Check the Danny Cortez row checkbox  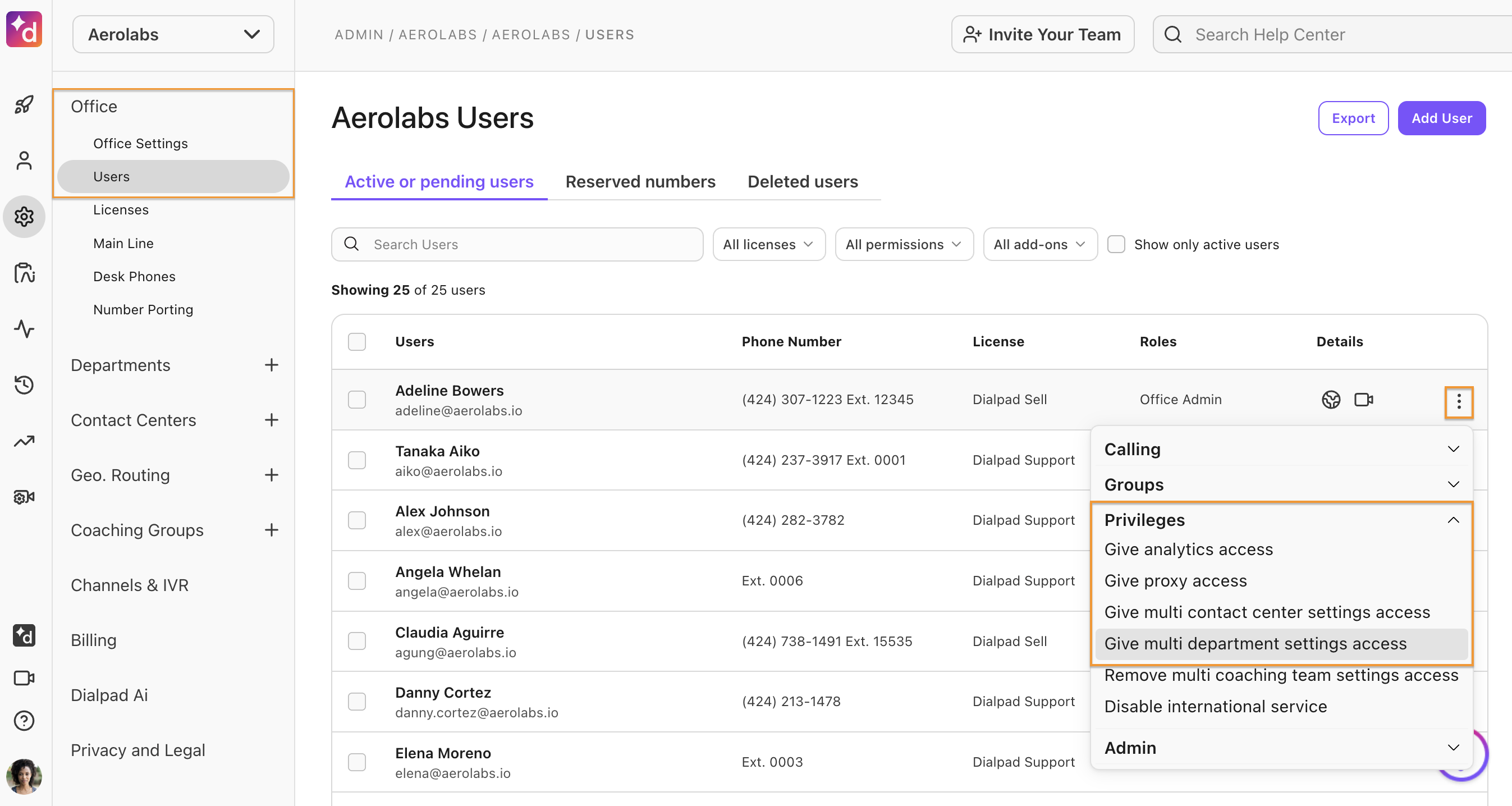click(357, 702)
